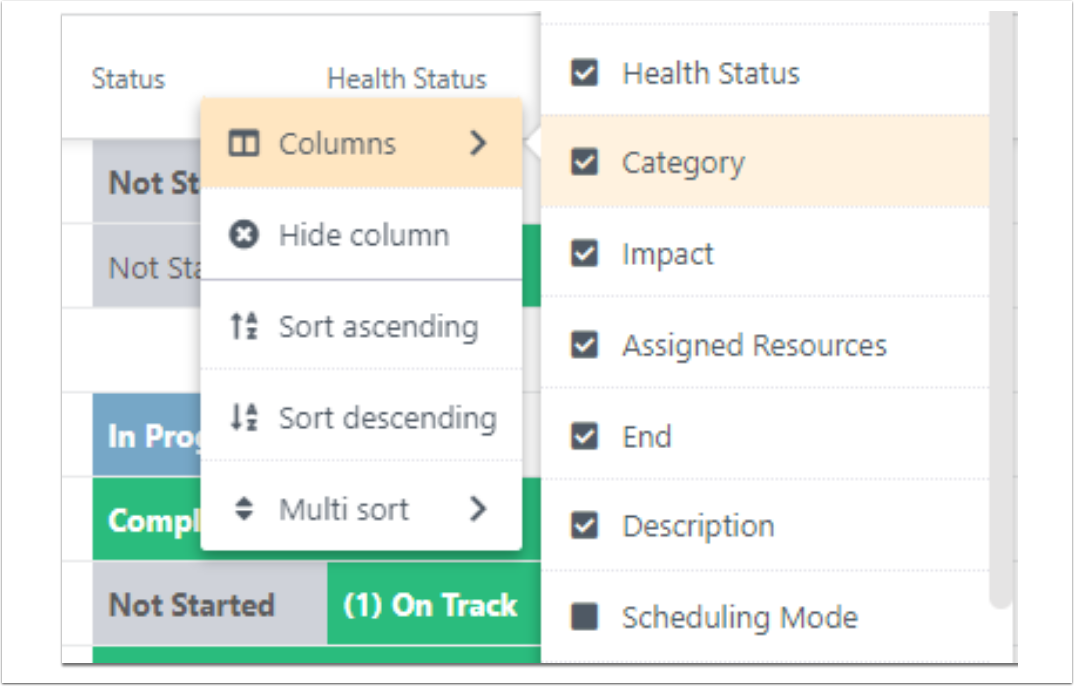Uncheck the Health Status checkbox
Screen dimensions: 1074x686
(584, 73)
